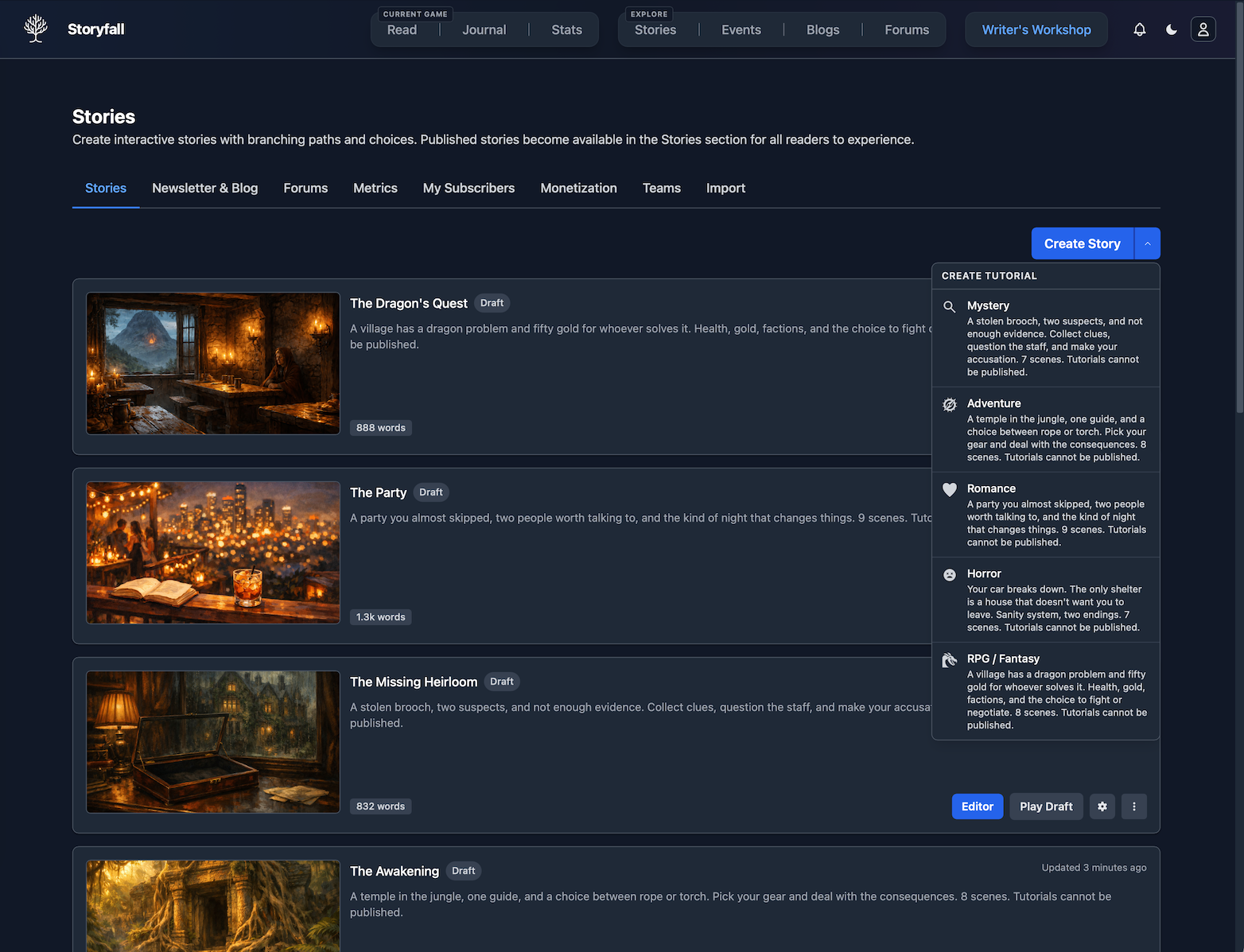Open settings gear for The Missing Heirloom

point(1102,806)
